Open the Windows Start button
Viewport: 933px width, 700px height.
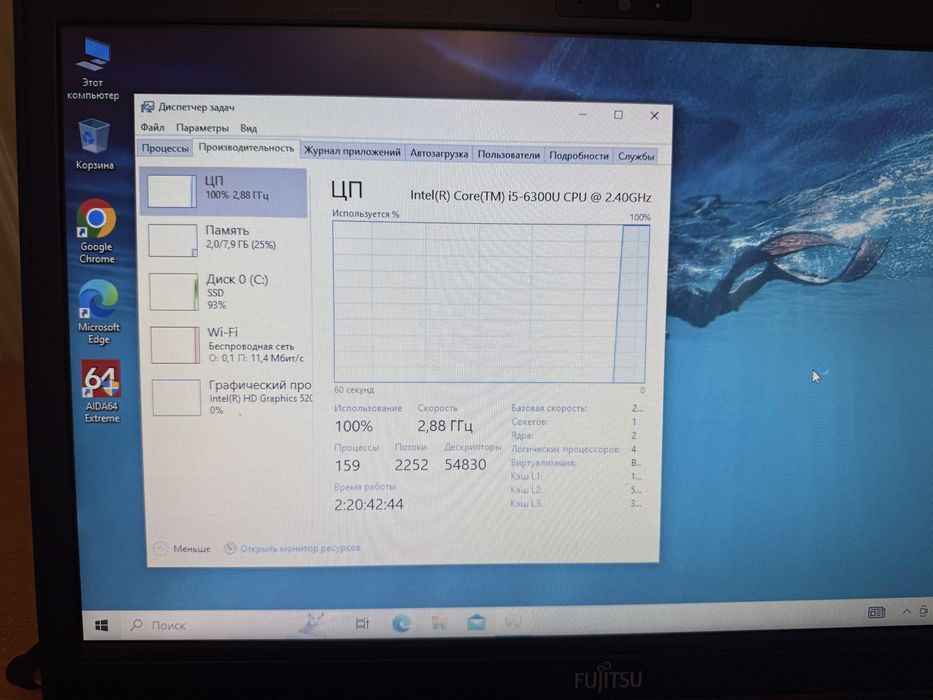102,625
